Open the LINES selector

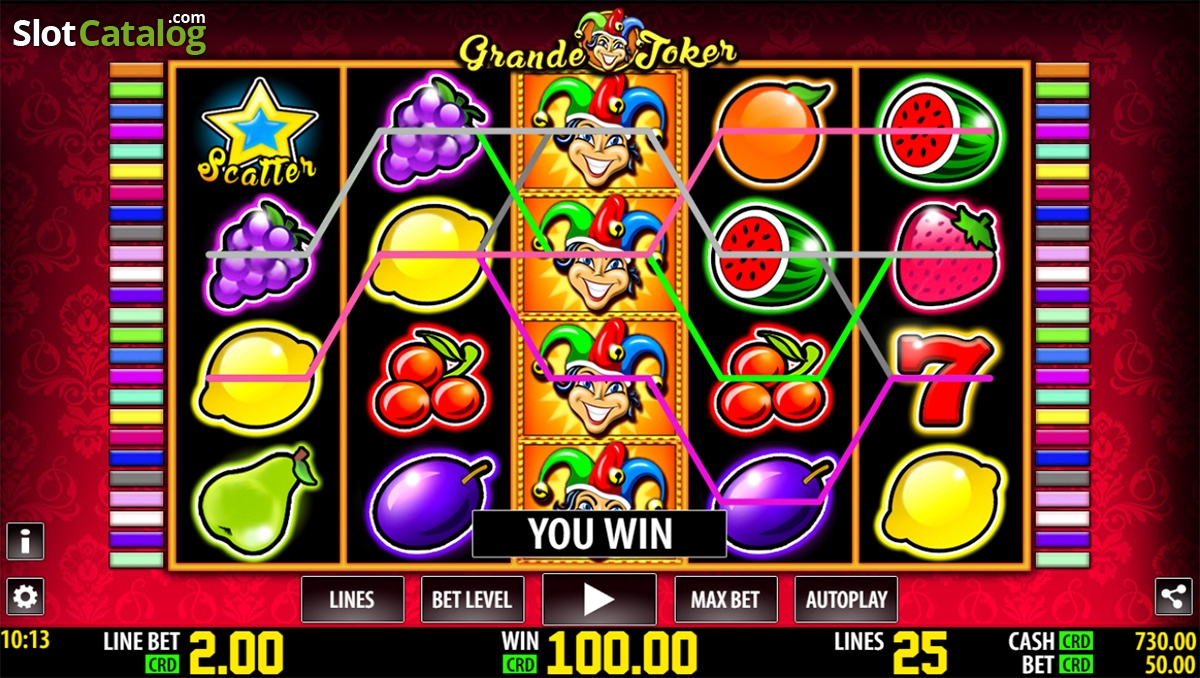coord(352,599)
